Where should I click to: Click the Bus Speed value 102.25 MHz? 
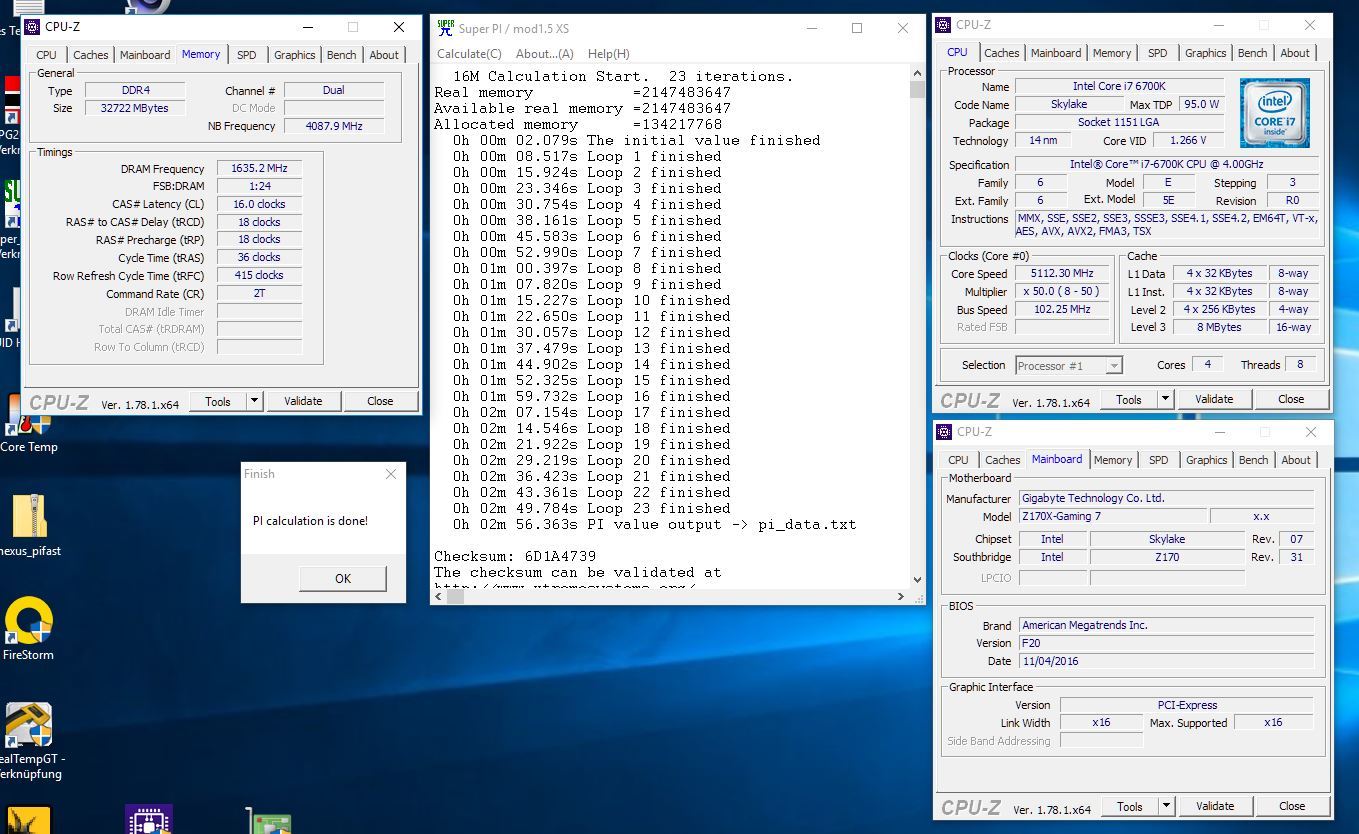[x=1062, y=309]
